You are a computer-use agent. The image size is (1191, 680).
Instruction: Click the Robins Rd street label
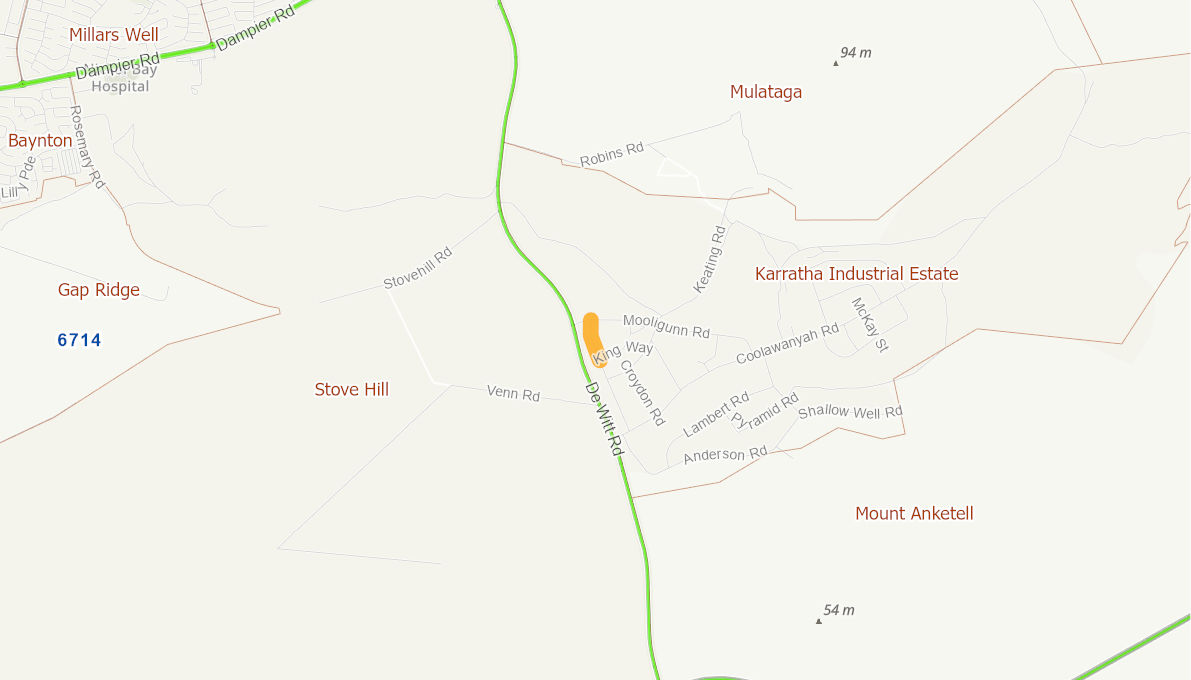coord(611,154)
